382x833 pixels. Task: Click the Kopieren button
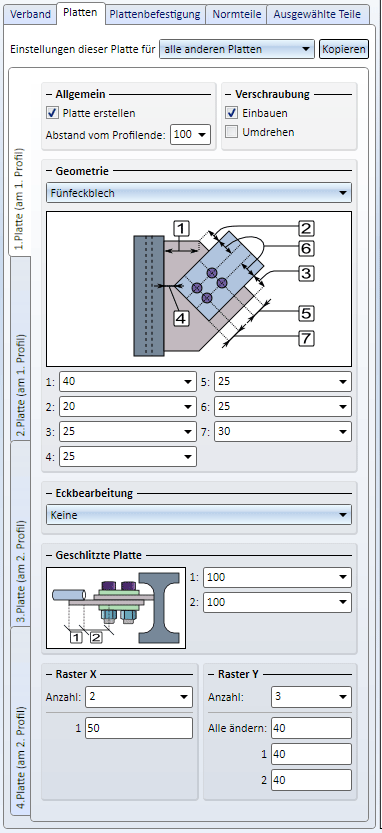343,49
